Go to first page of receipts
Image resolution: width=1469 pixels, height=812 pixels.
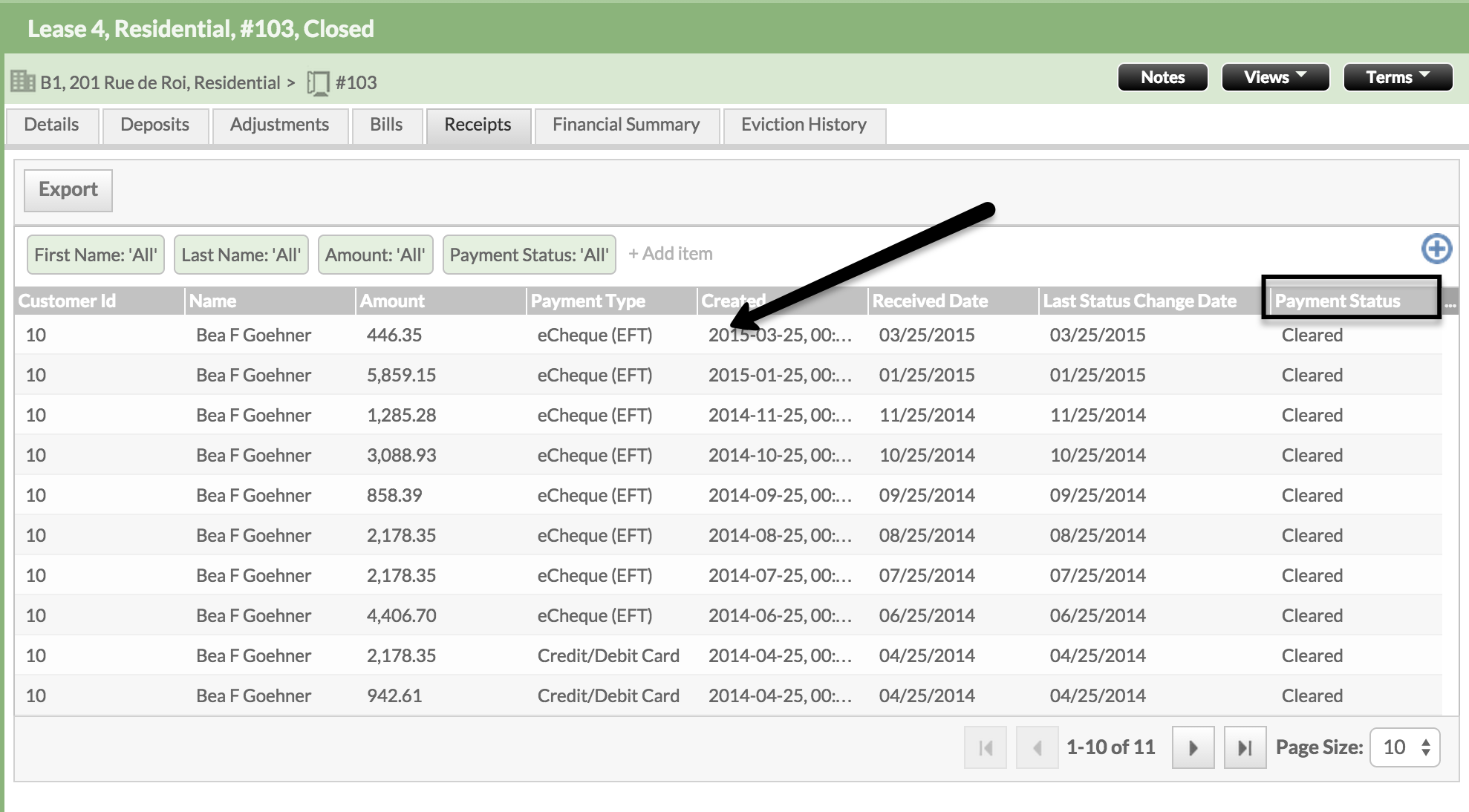(x=986, y=747)
